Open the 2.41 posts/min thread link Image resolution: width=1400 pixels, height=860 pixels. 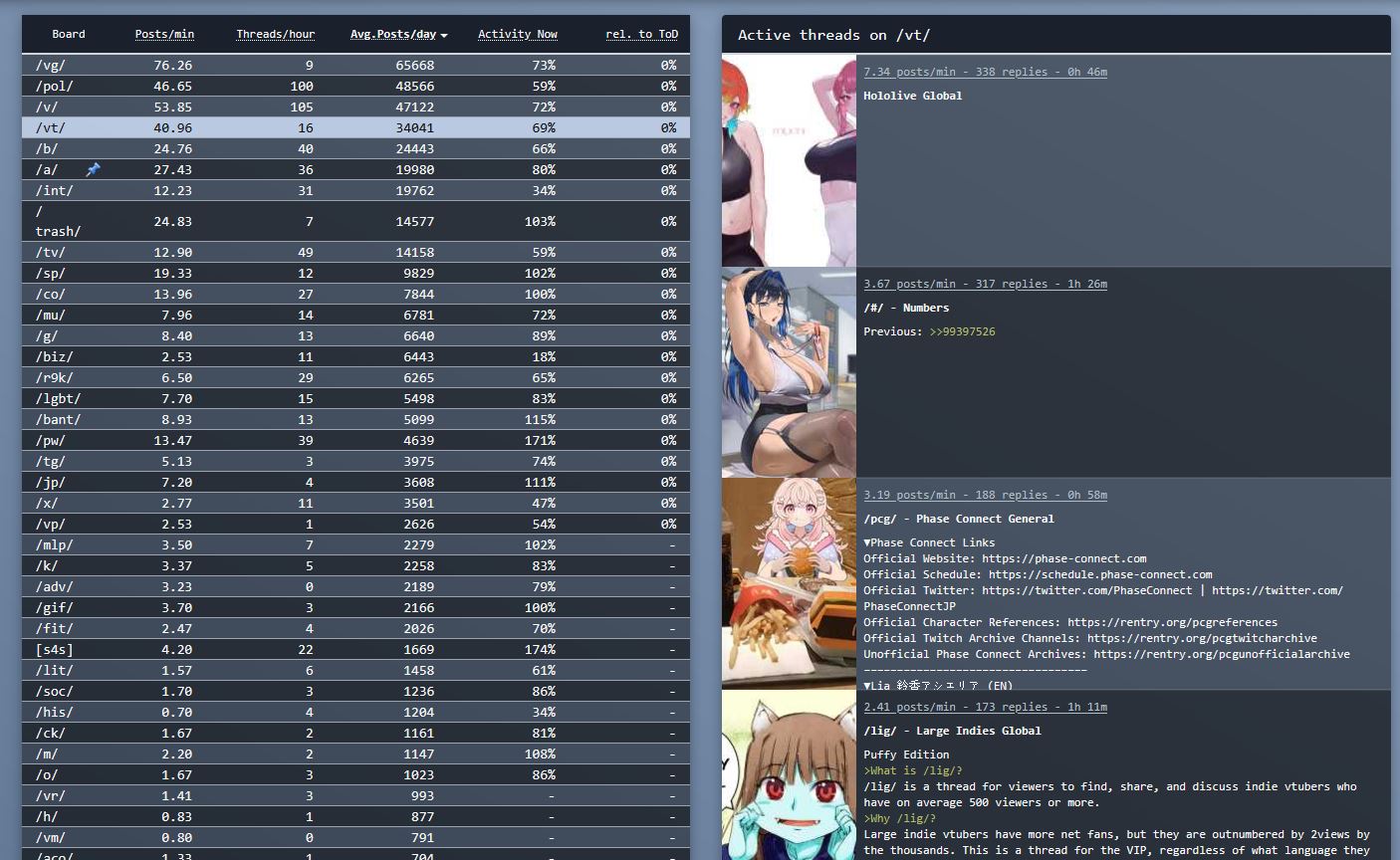985,707
